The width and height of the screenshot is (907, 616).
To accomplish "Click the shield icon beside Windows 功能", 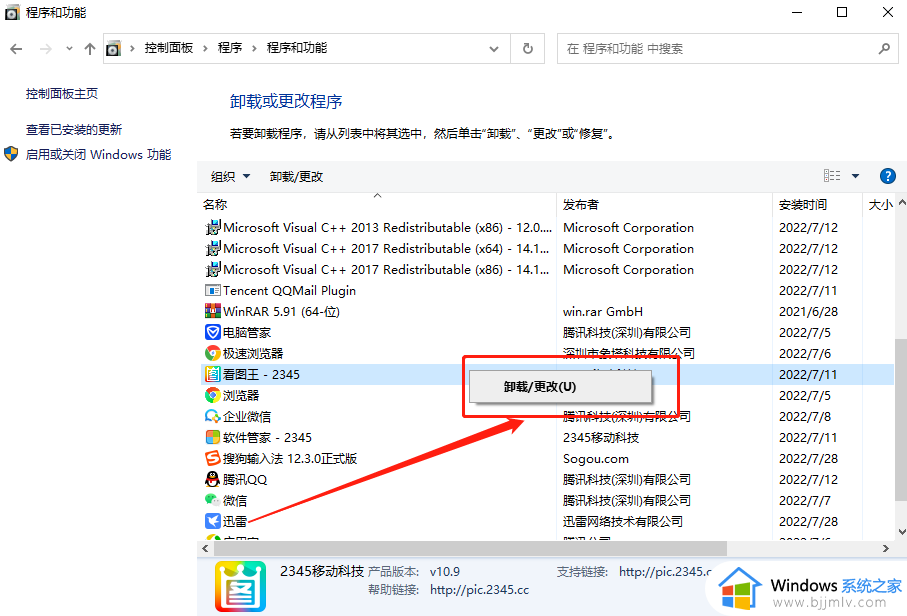I will [x=11, y=154].
